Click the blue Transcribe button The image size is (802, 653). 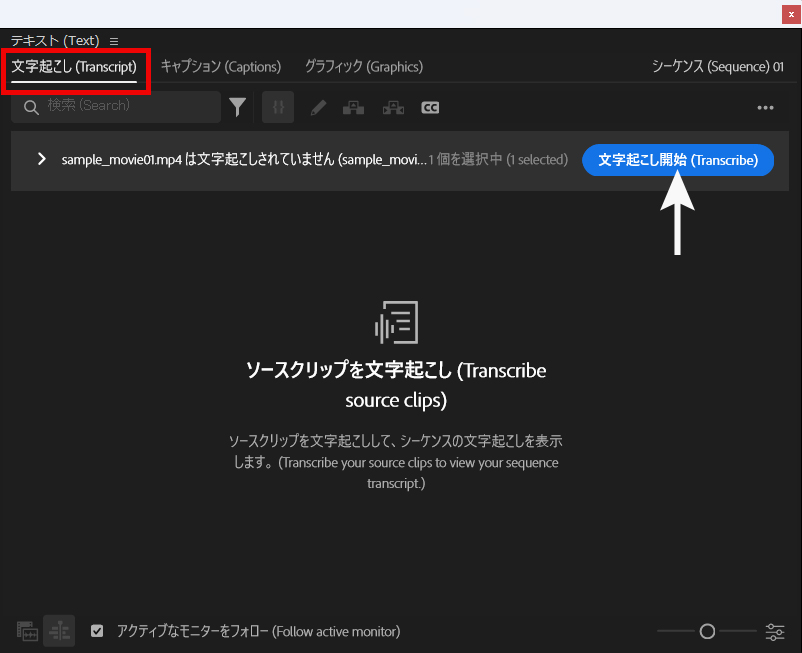click(x=678, y=160)
